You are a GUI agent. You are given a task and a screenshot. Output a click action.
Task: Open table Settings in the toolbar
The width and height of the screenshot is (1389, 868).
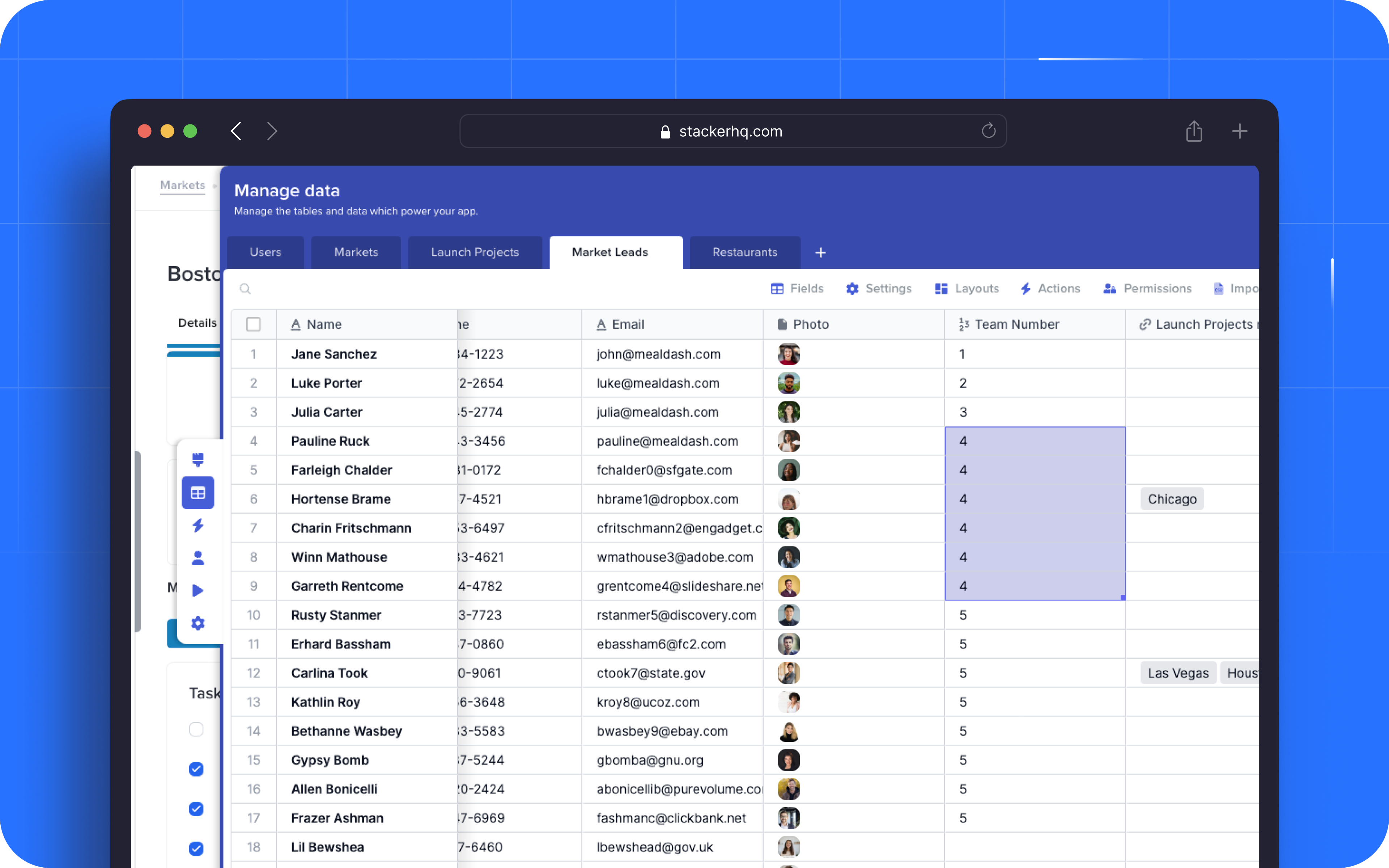coord(879,289)
